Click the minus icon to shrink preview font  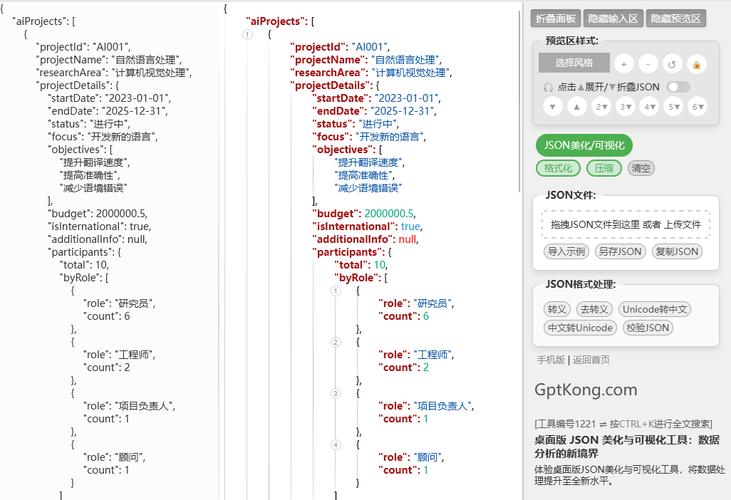point(648,64)
